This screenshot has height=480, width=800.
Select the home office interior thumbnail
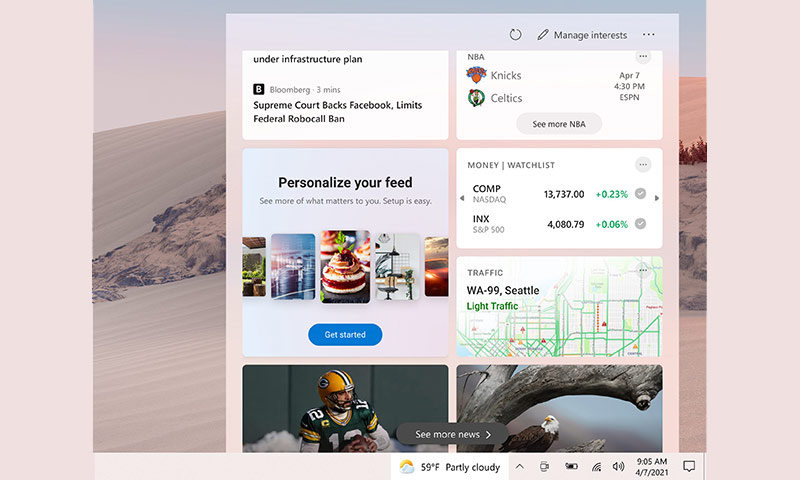(x=397, y=266)
